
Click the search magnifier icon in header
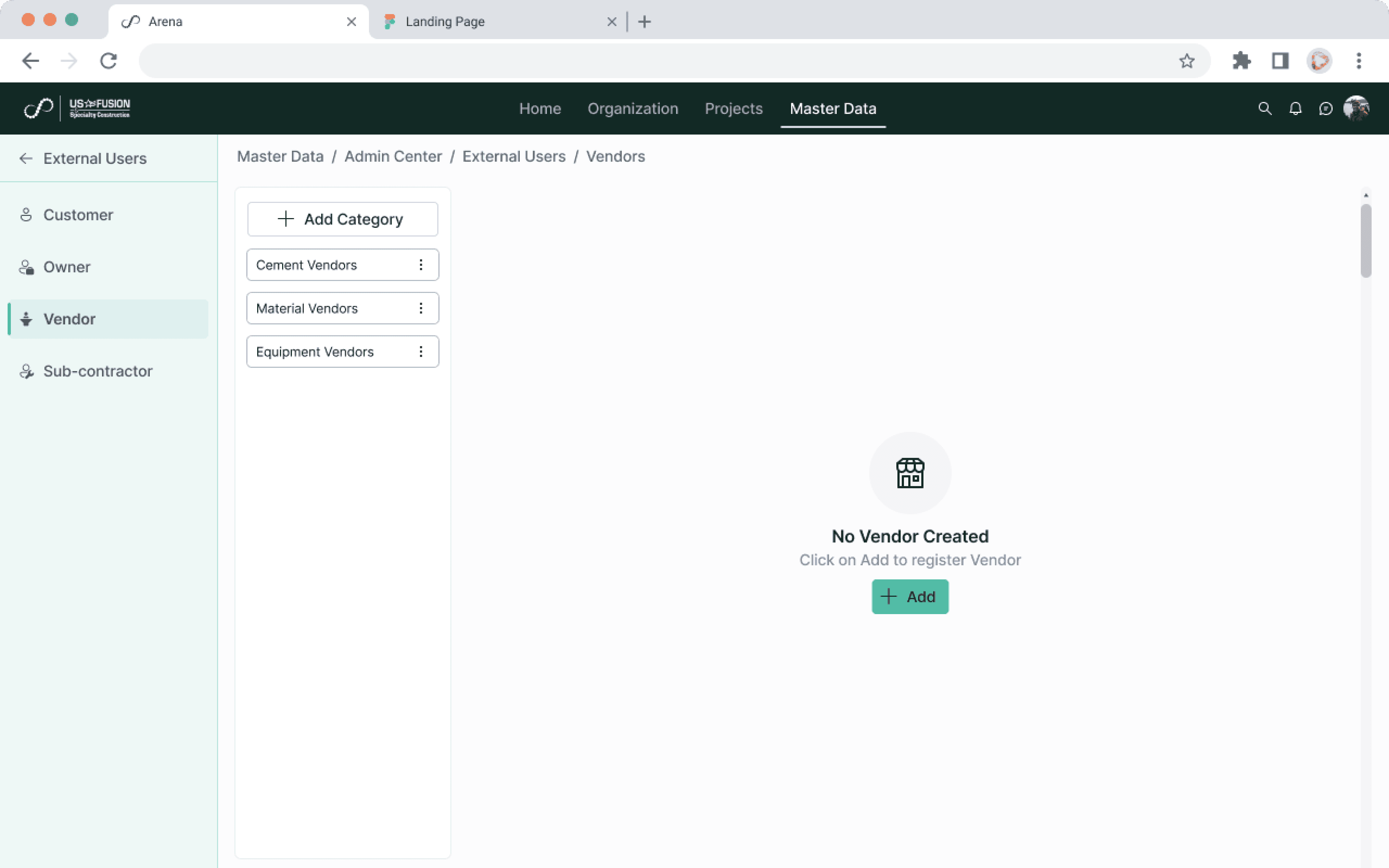[1265, 109]
